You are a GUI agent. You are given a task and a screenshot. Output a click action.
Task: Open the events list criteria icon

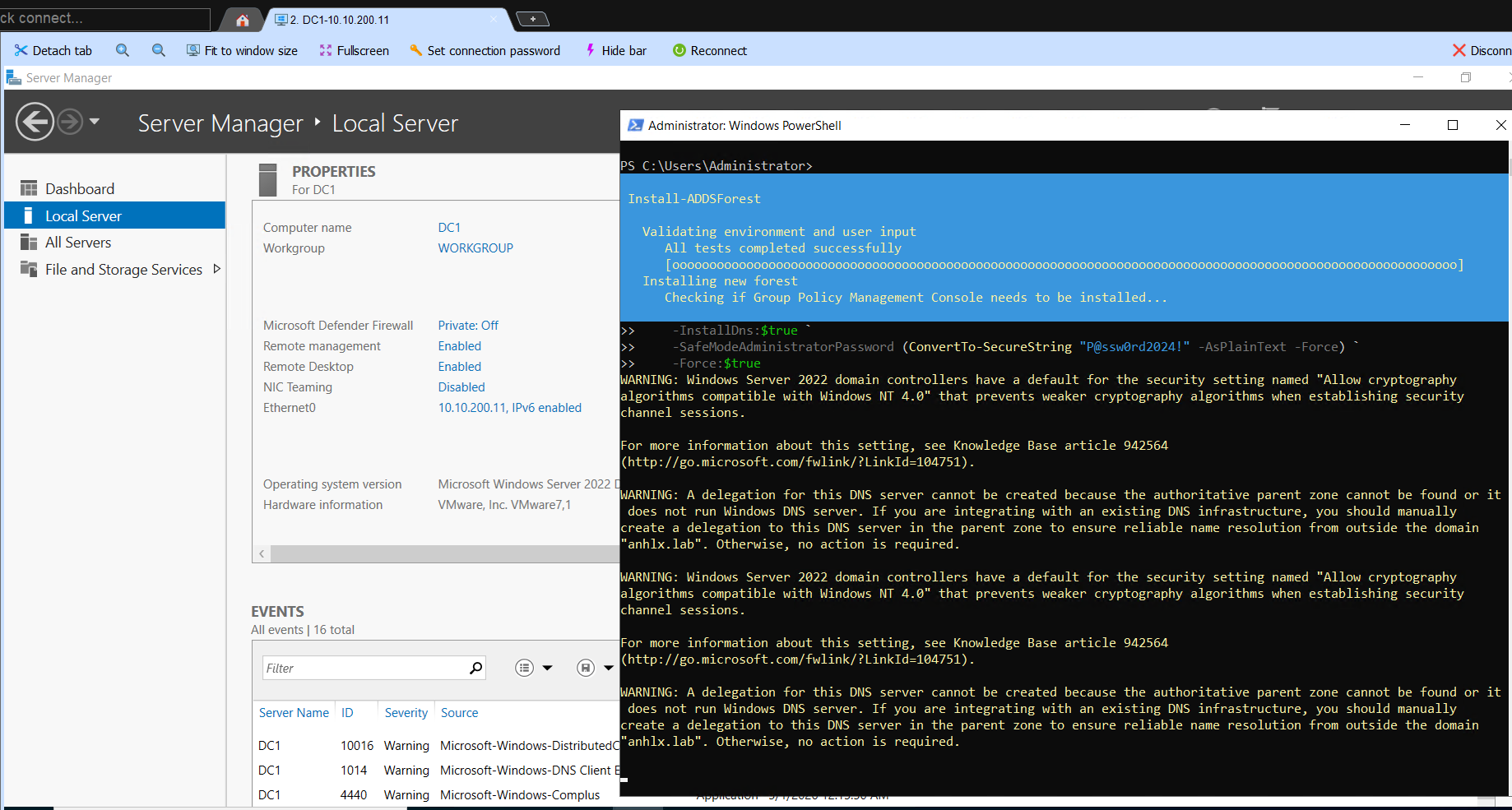coord(524,668)
